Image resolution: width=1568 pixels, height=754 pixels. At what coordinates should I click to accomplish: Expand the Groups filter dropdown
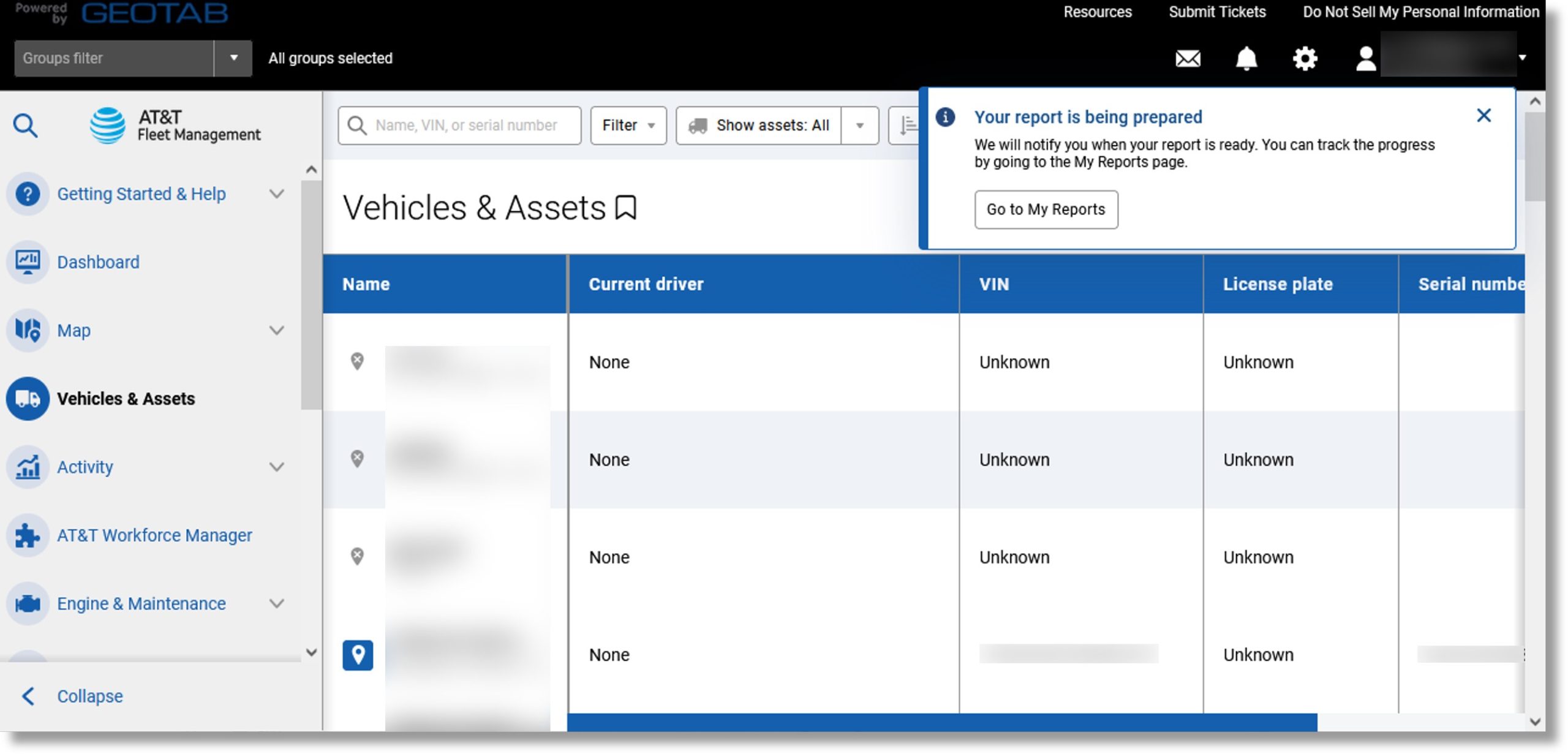point(232,57)
